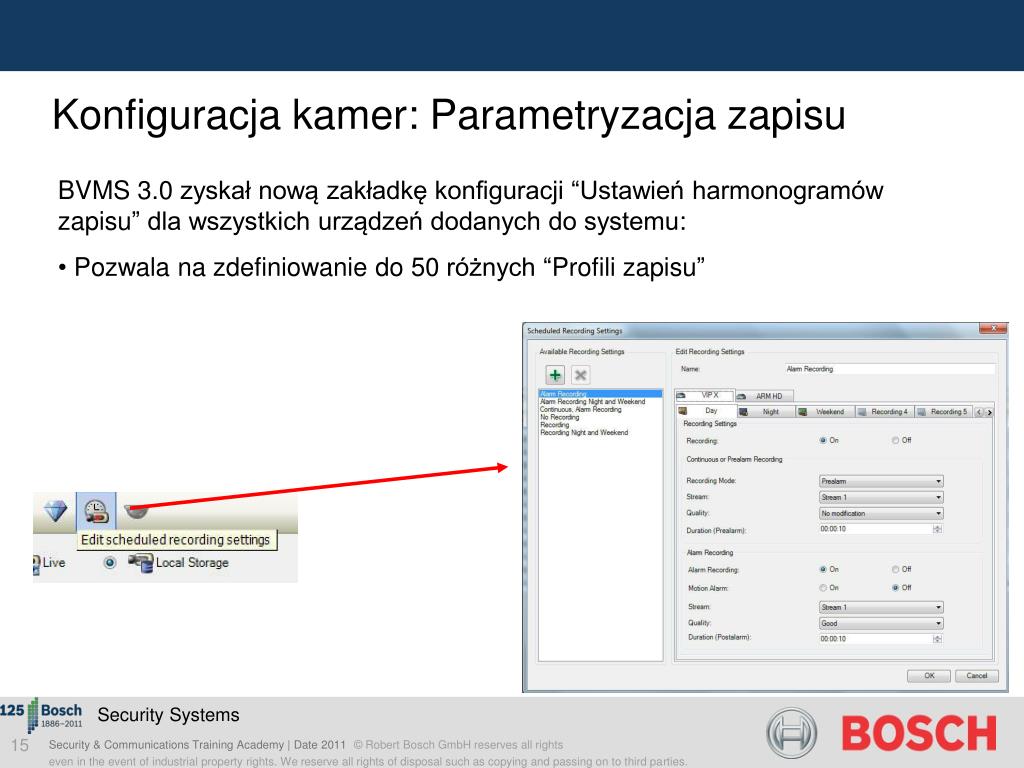1024x768 pixels.
Task: Switch to the VIP X device tab
Action: 704,396
